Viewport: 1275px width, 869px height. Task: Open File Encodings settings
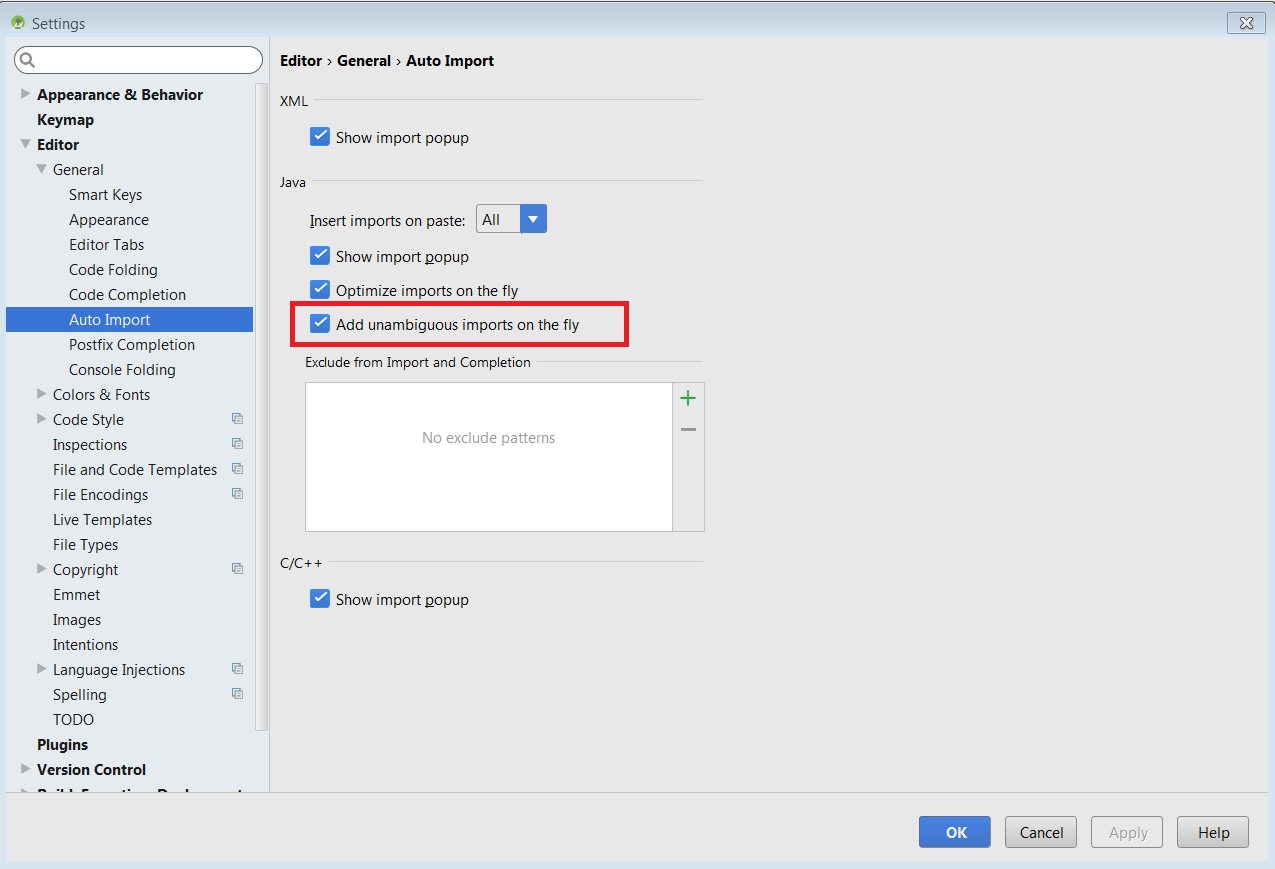point(100,494)
